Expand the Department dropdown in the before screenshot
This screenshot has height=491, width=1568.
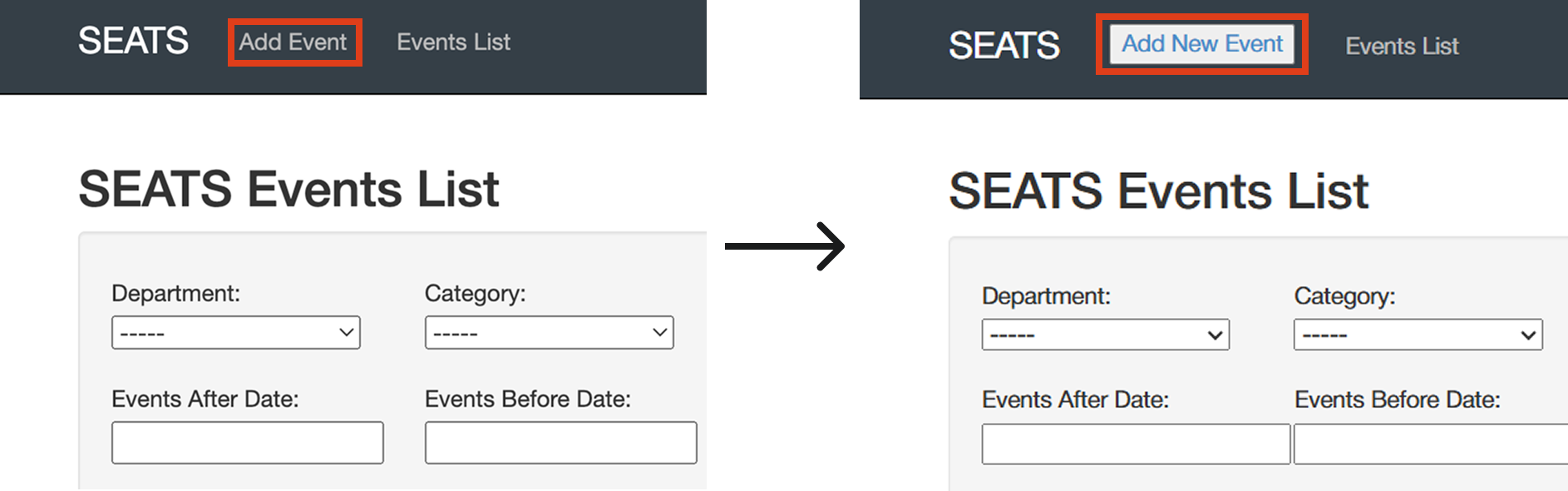[235, 333]
